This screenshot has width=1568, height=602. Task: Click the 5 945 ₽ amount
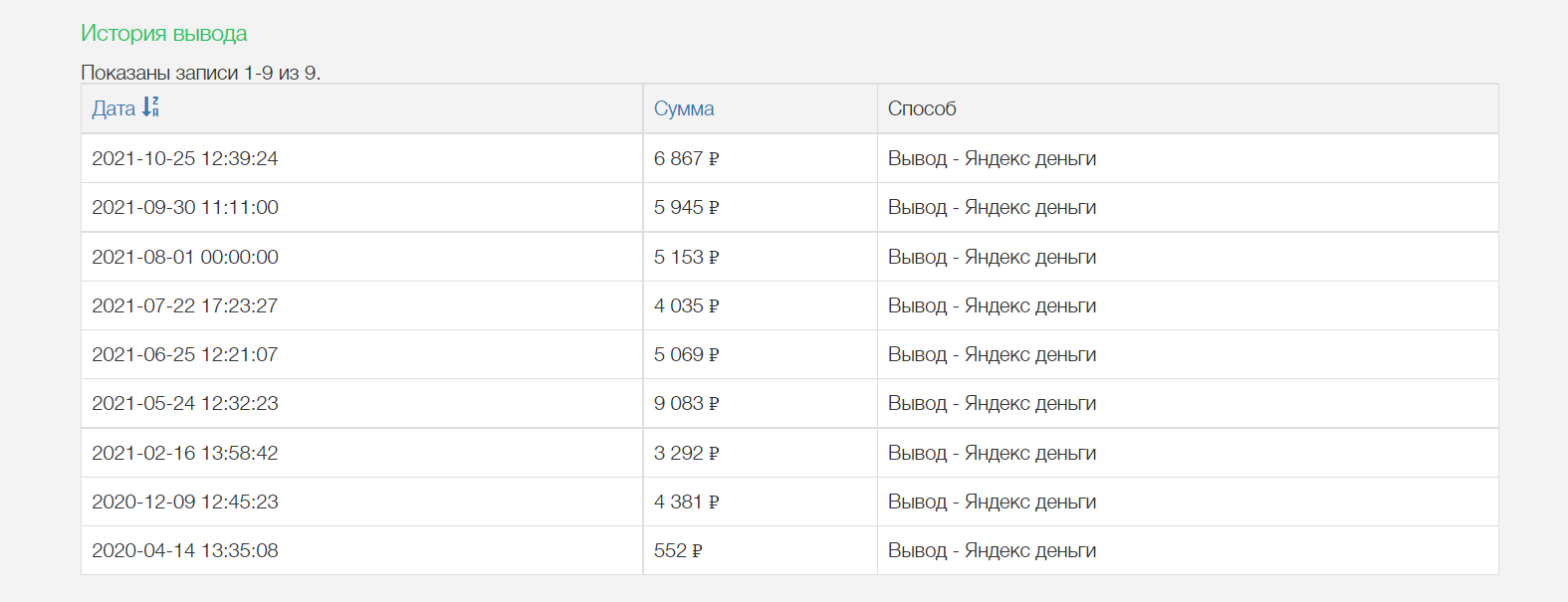(x=686, y=207)
